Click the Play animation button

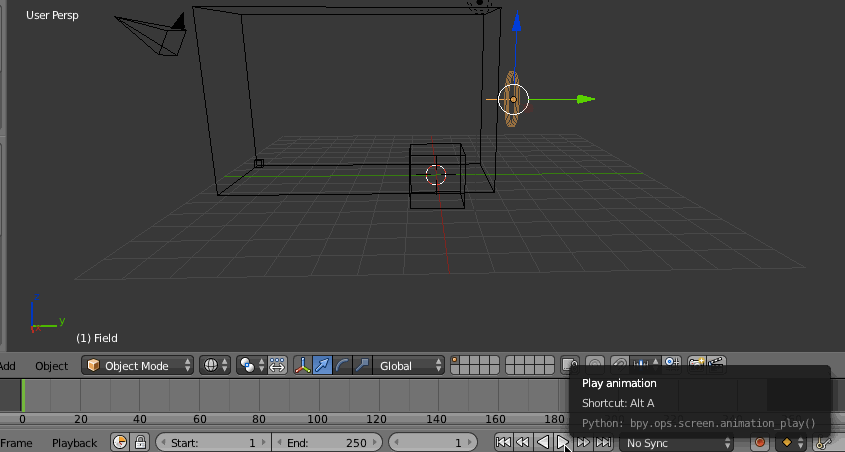(x=563, y=442)
